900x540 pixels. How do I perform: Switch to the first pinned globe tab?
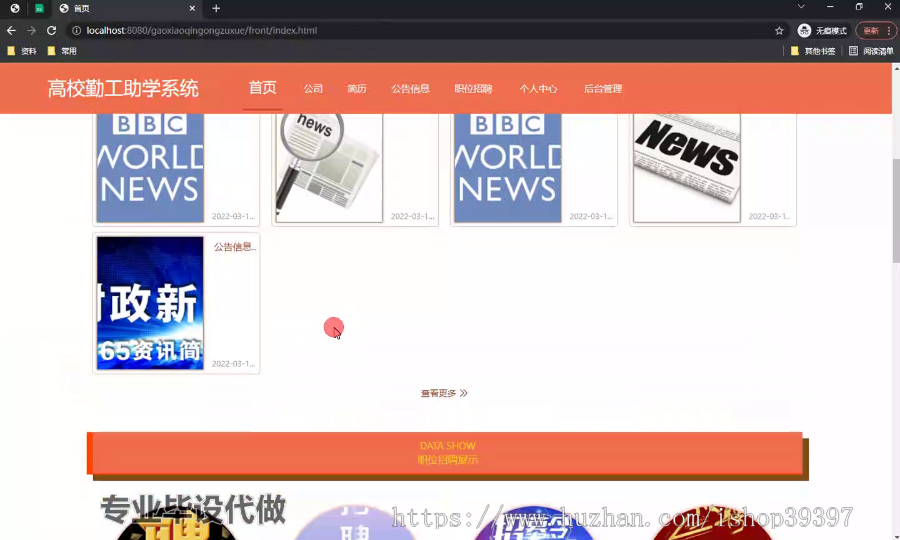tap(15, 9)
